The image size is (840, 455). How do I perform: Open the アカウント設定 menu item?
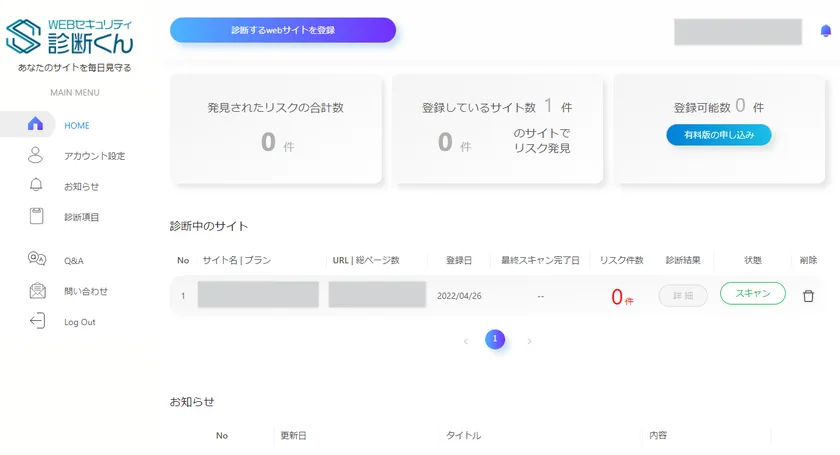click(94, 156)
